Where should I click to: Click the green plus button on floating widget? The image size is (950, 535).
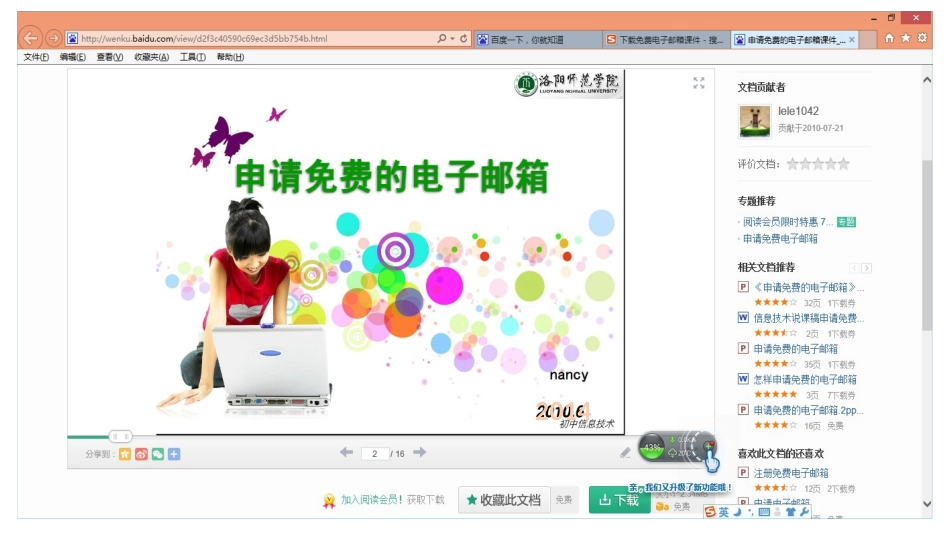708,446
